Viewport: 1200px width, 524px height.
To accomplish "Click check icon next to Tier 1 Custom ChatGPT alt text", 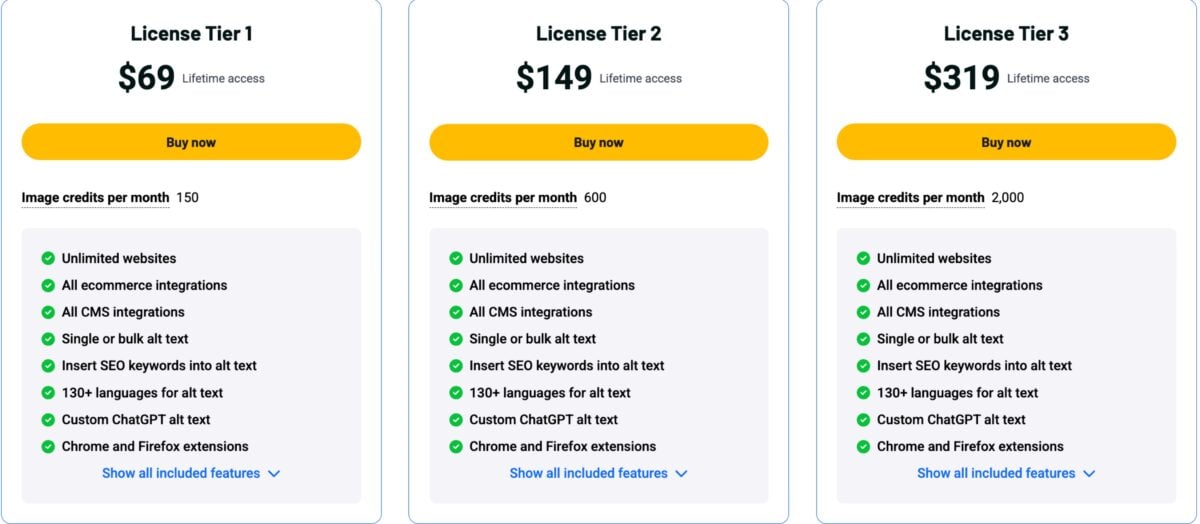I will pos(48,420).
